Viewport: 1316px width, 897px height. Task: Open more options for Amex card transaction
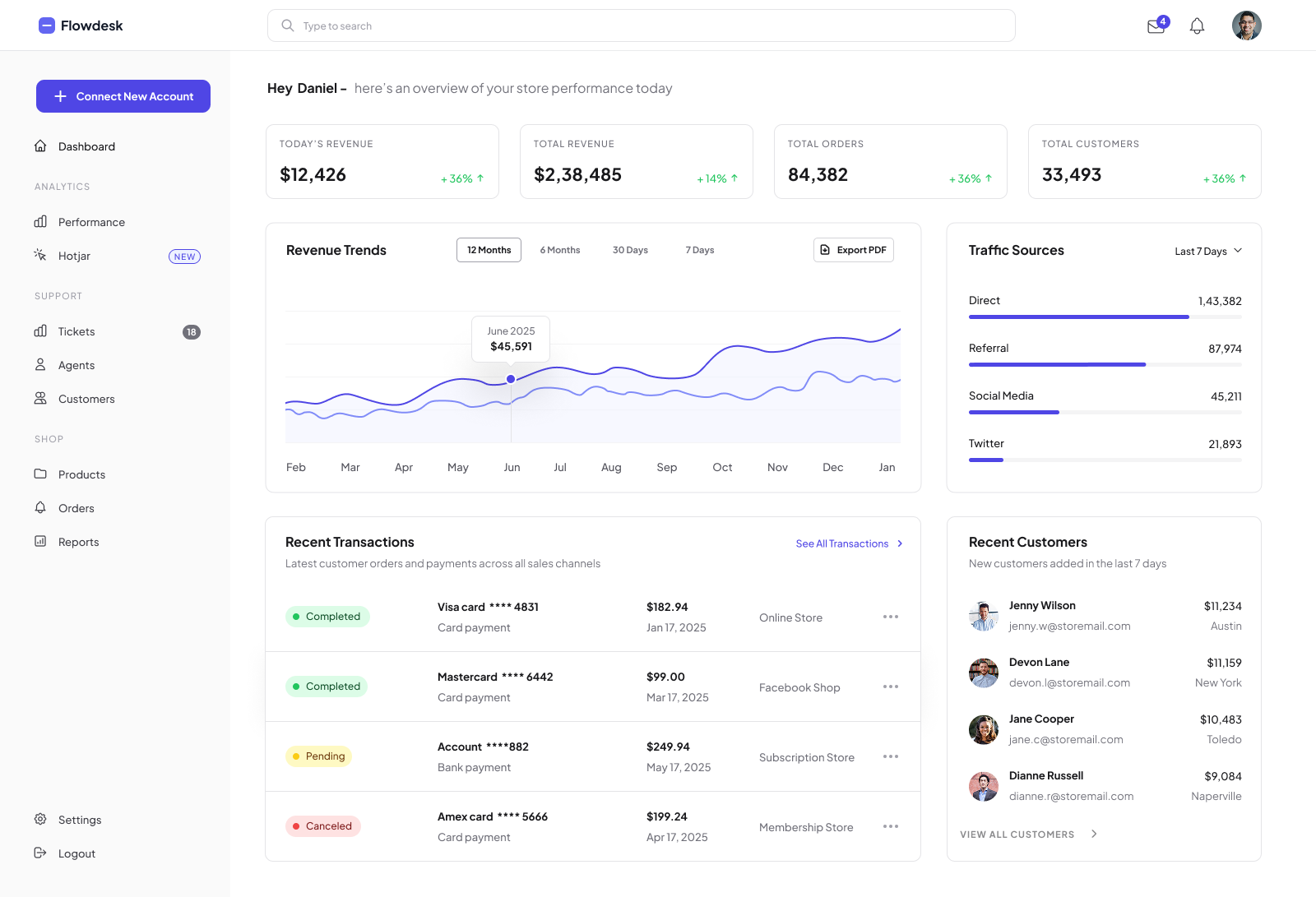tap(890, 826)
